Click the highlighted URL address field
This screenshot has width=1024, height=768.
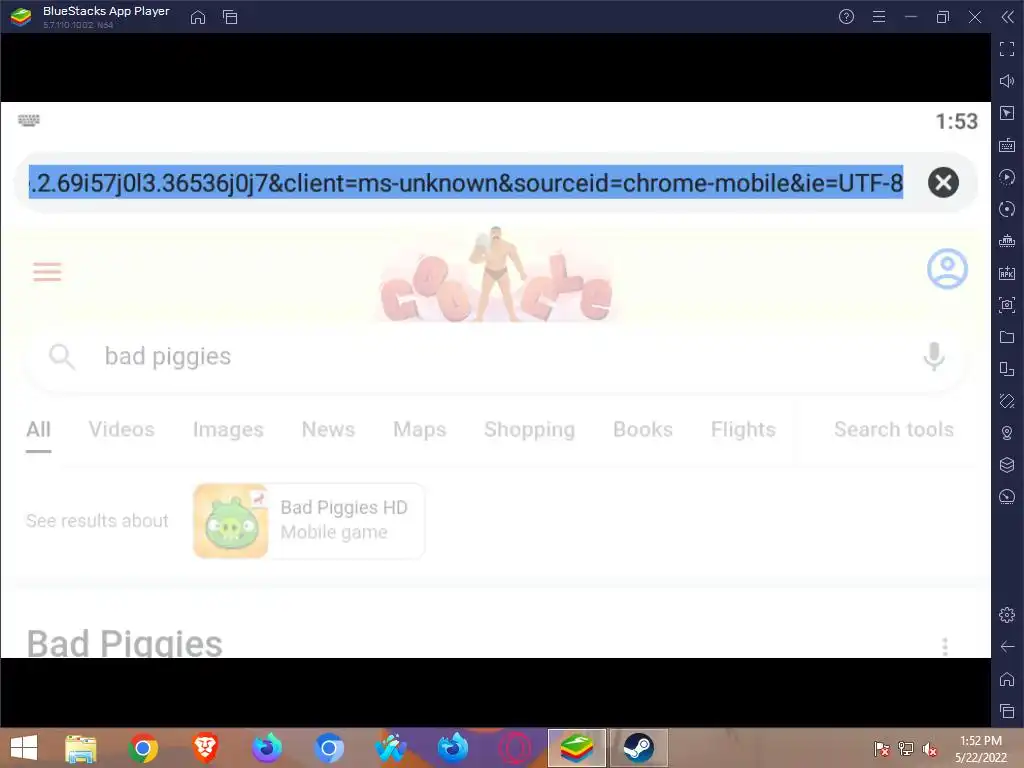(466, 182)
